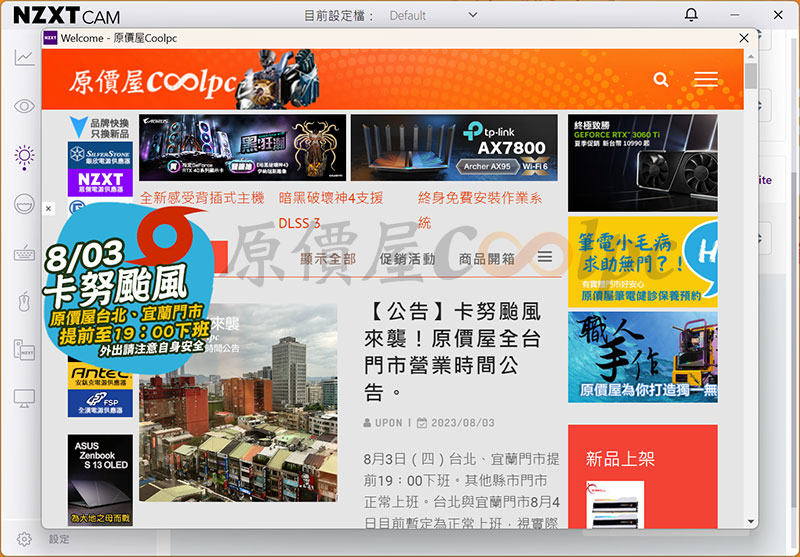Select the keyboard icon in CAM sidebar
Viewport: 800px width, 557px height.
(24, 253)
